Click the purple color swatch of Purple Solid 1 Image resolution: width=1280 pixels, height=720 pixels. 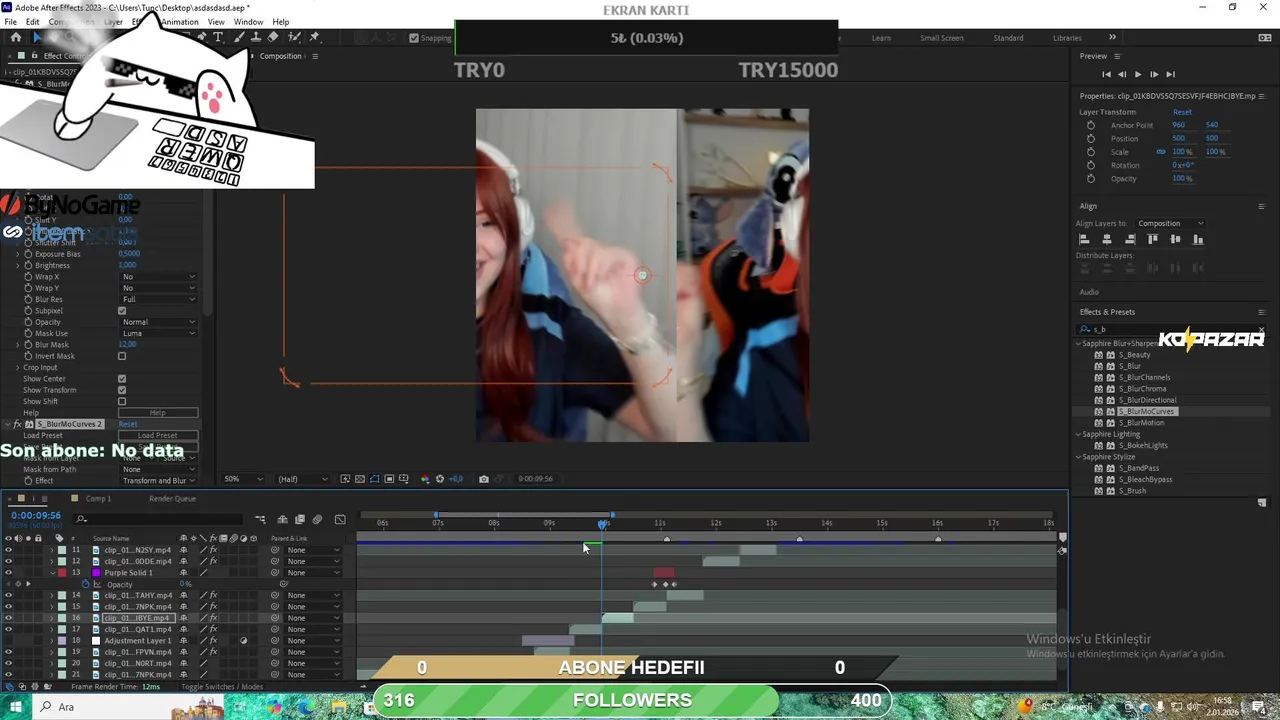tap(96, 573)
